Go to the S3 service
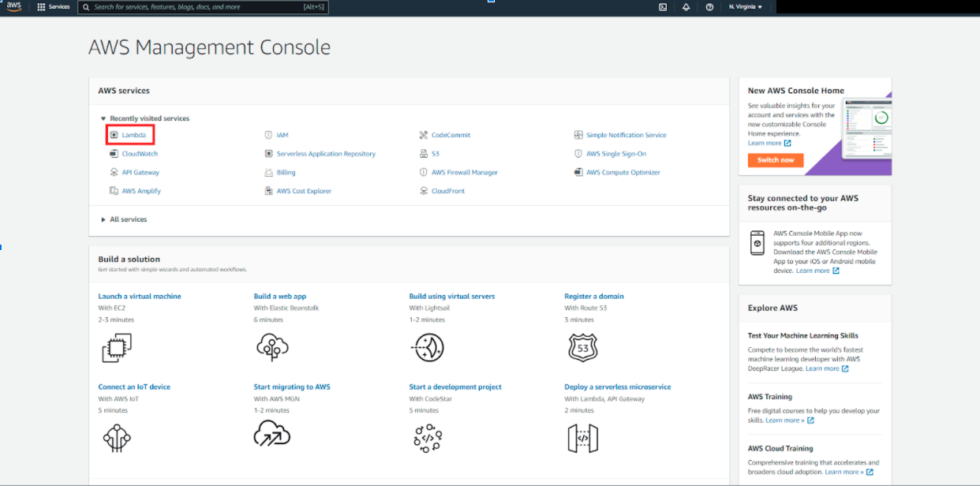Image resolution: width=980 pixels, height=486 pixels. pyautogui.click(x=436, y=154)
